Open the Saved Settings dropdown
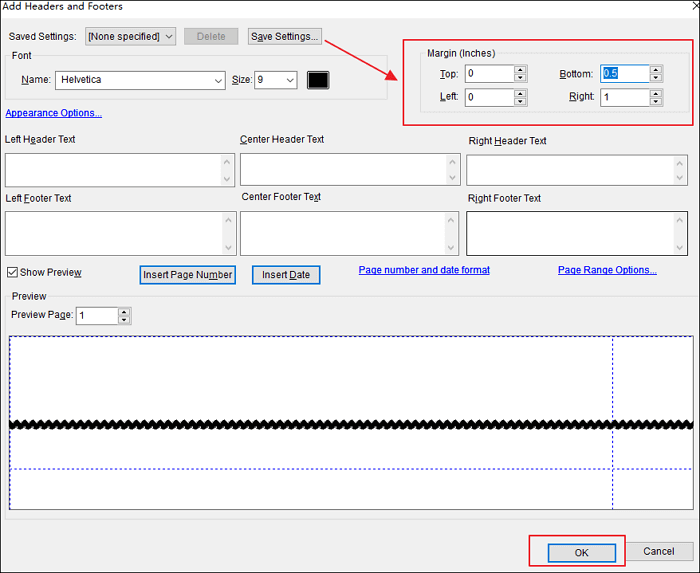Image resolution: width=700 pixels, height=573 pixels. click(x=130, y=37)
